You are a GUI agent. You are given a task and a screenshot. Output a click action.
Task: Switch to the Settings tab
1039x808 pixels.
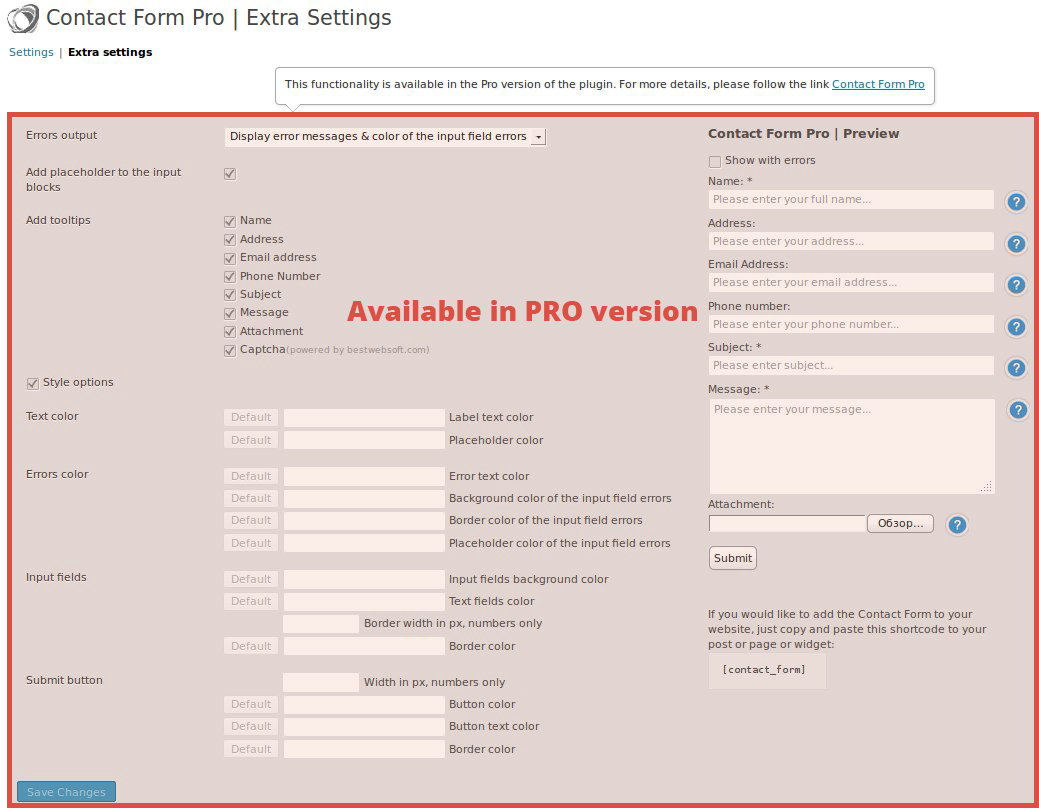(31, 52)
